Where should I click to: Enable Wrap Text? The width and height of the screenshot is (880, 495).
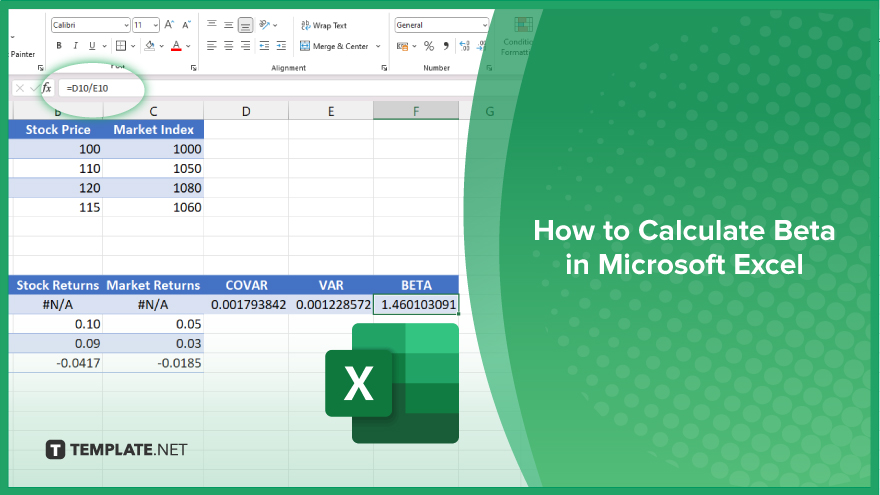[324, 25]
